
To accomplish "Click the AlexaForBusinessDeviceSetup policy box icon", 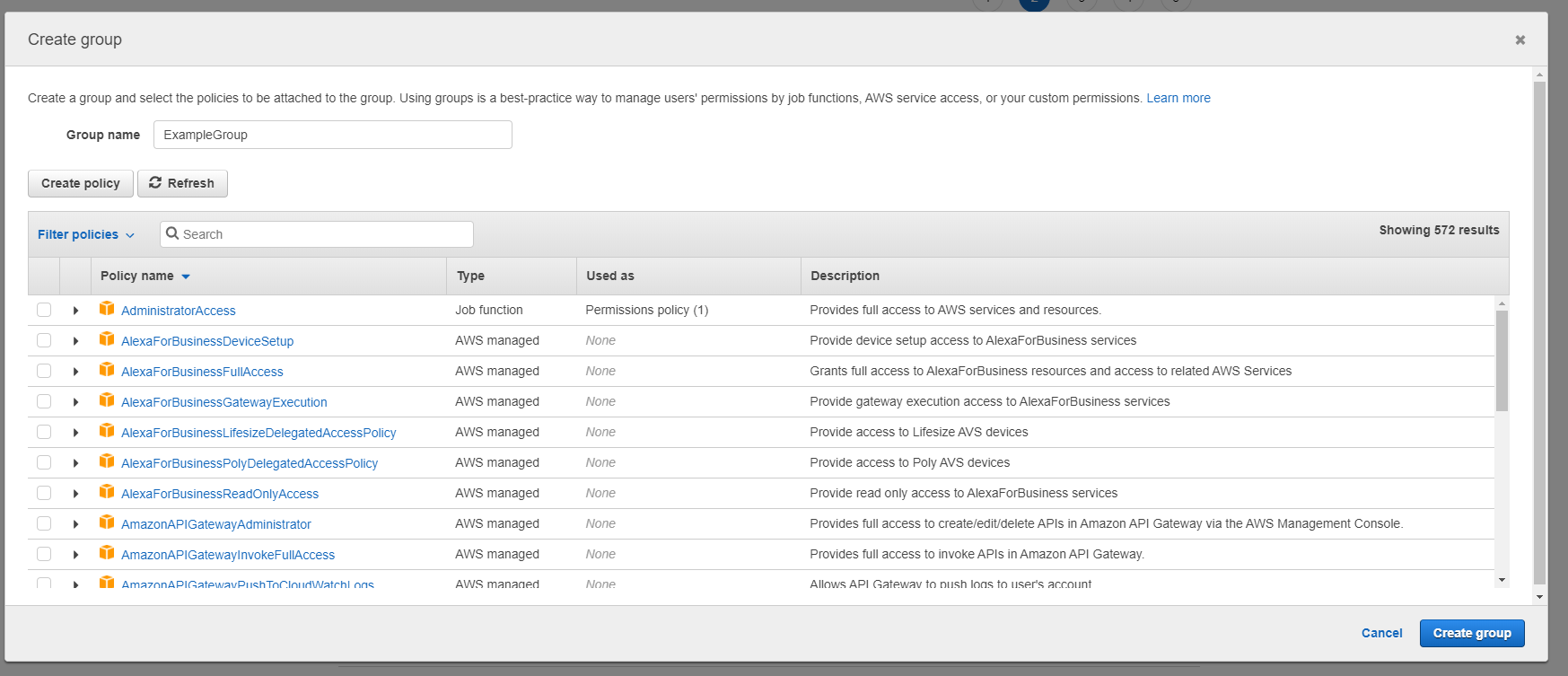I will [x=107, y=339].
